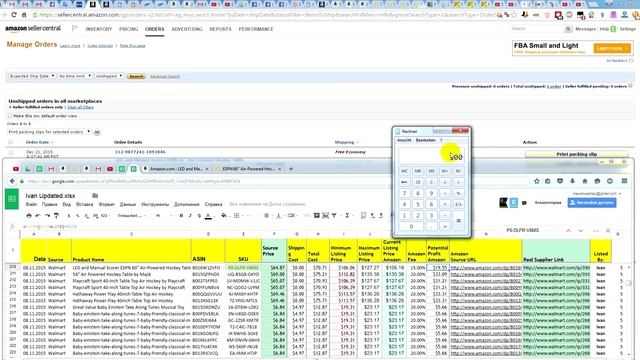Open the Формат menu in Sheets
The image size is (640, 360).
(x=107, y=204)
